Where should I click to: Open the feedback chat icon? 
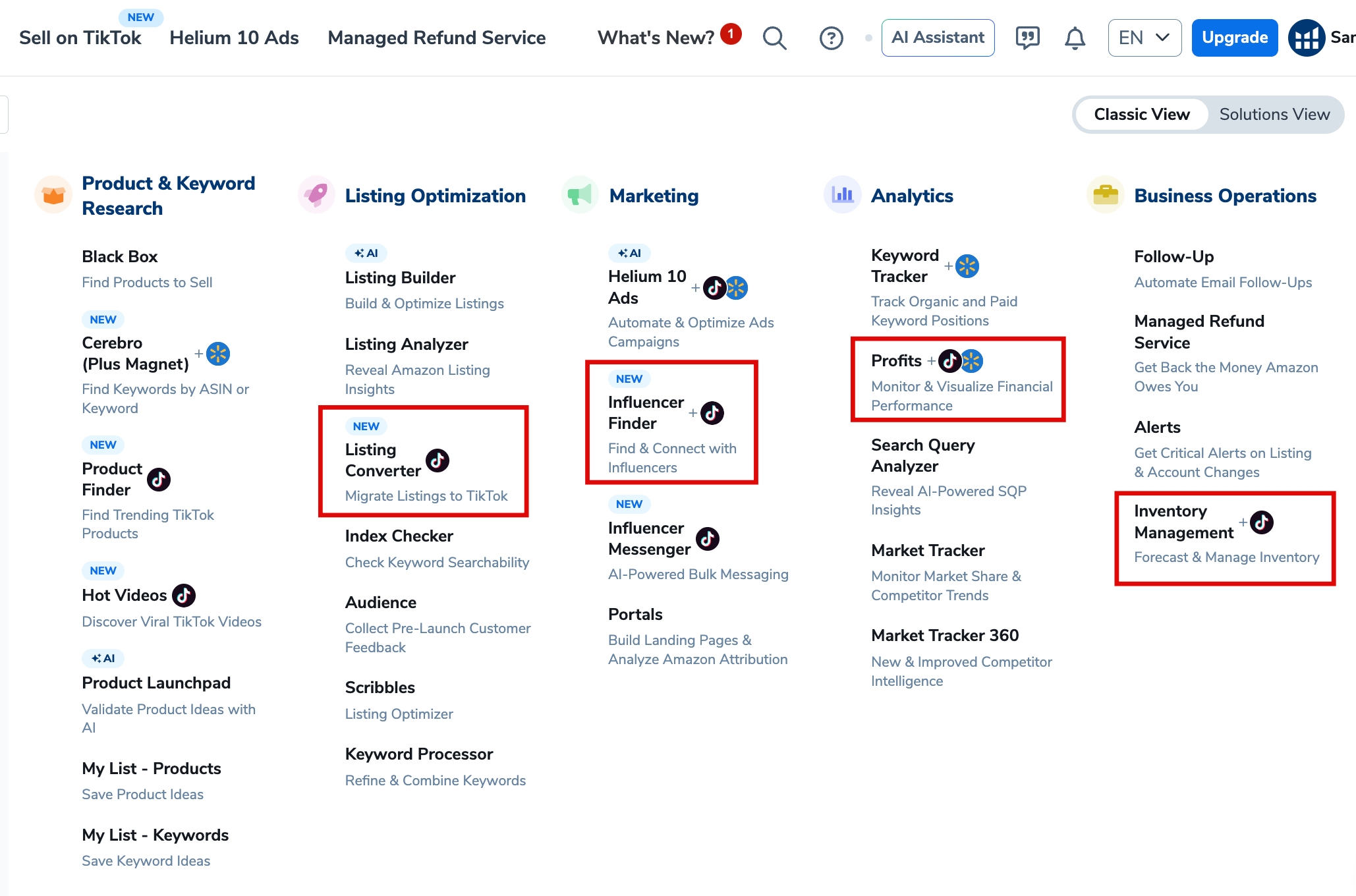1027,38
